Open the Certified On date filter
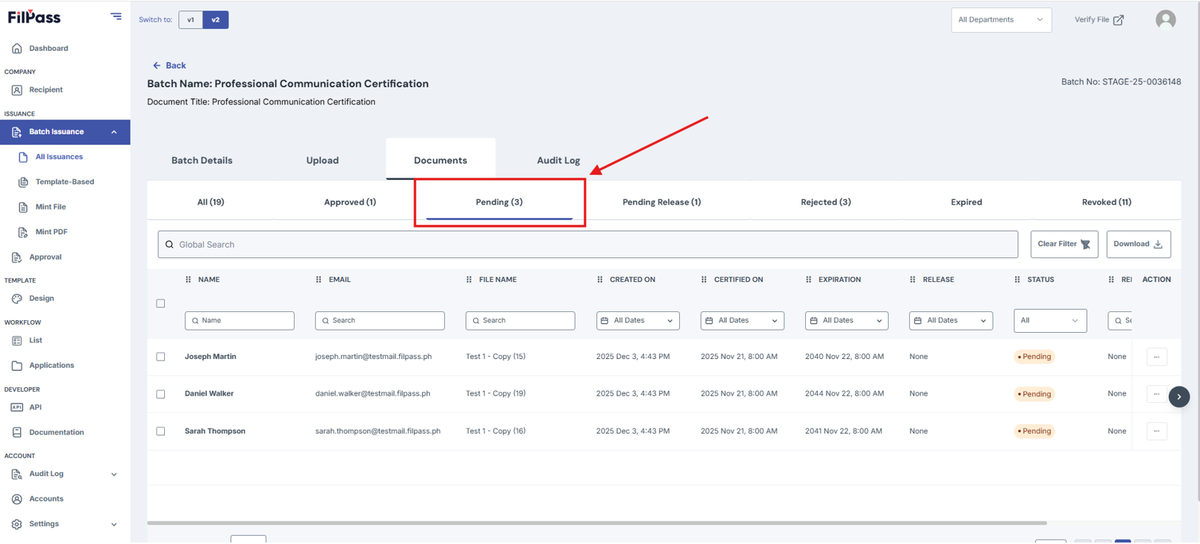The image size is (1200, 544). (743, 321)
